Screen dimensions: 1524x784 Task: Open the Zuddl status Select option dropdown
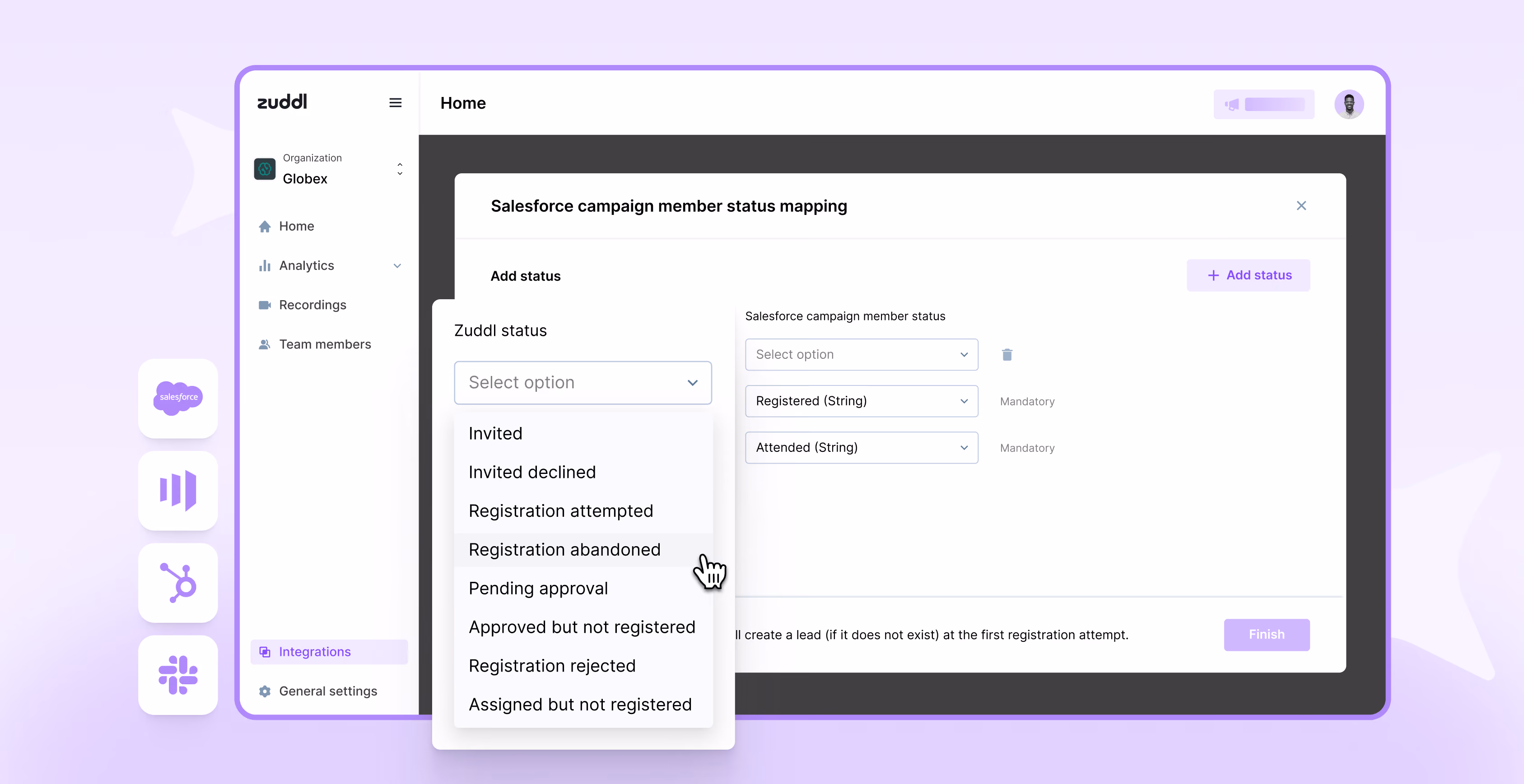pos(583,383)
